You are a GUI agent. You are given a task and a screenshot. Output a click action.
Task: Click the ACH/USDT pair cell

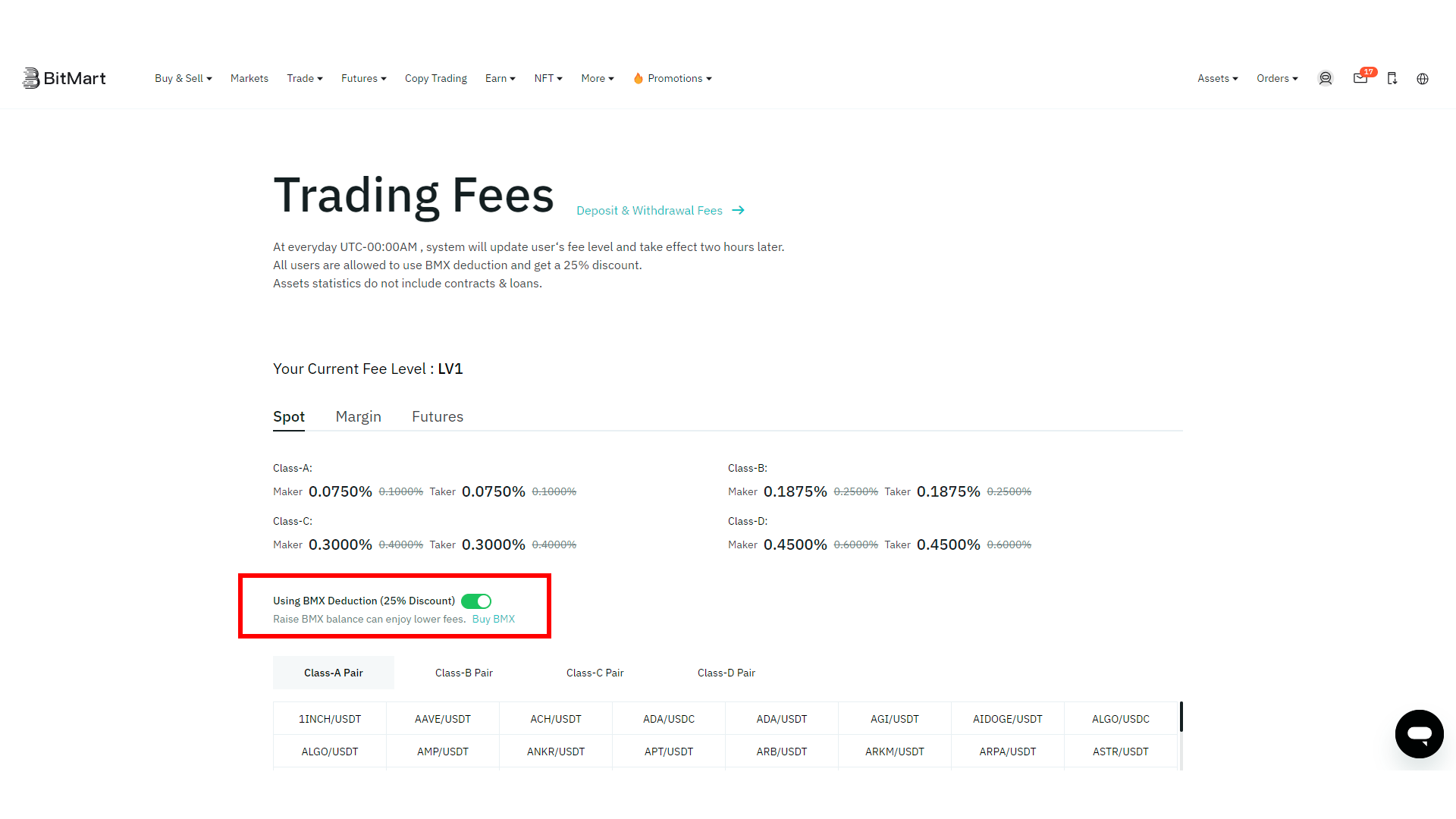(556, 719)
